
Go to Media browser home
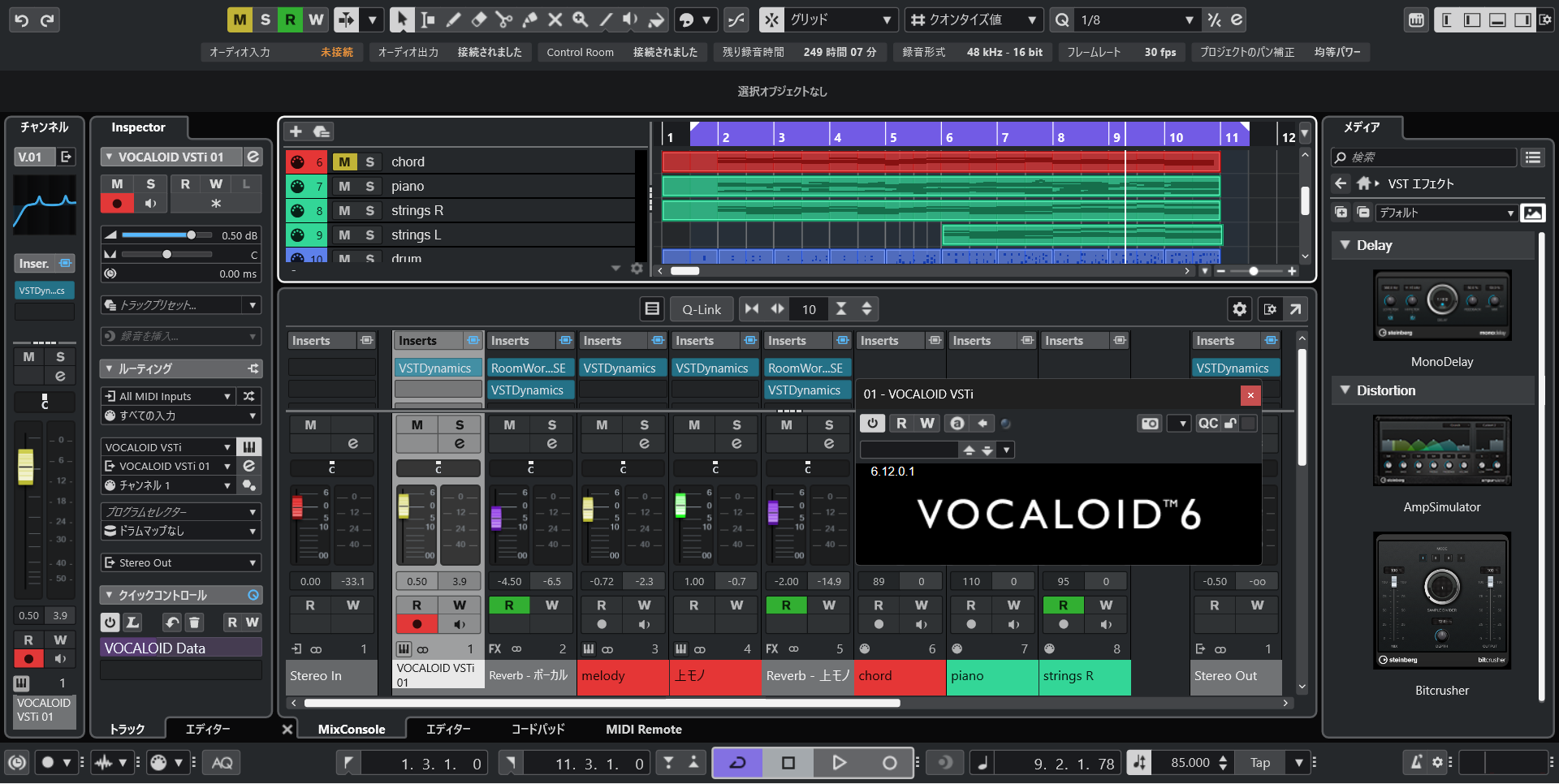point(1363,183)
